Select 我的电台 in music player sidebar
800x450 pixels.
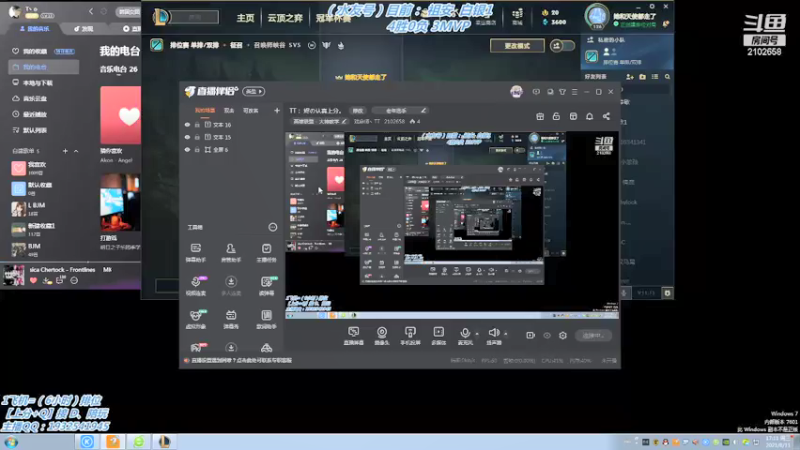(x=43, y=67)
